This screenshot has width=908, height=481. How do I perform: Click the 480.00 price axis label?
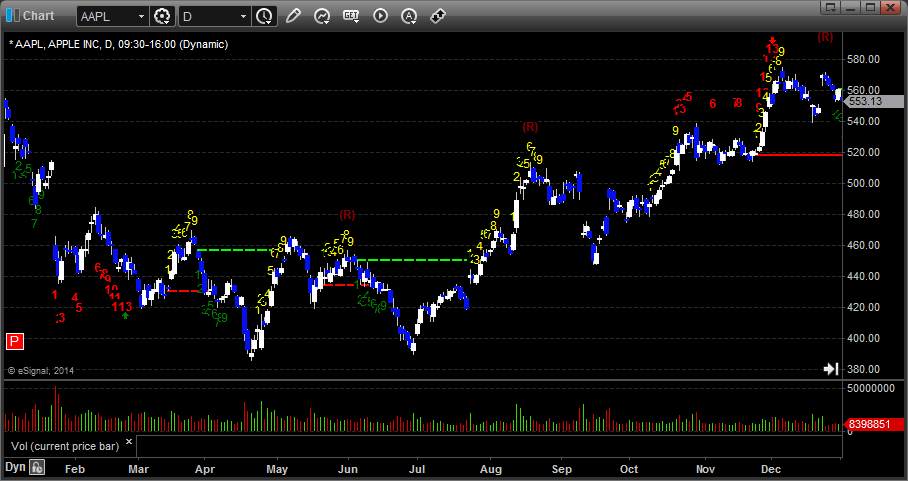pos(864,214)
